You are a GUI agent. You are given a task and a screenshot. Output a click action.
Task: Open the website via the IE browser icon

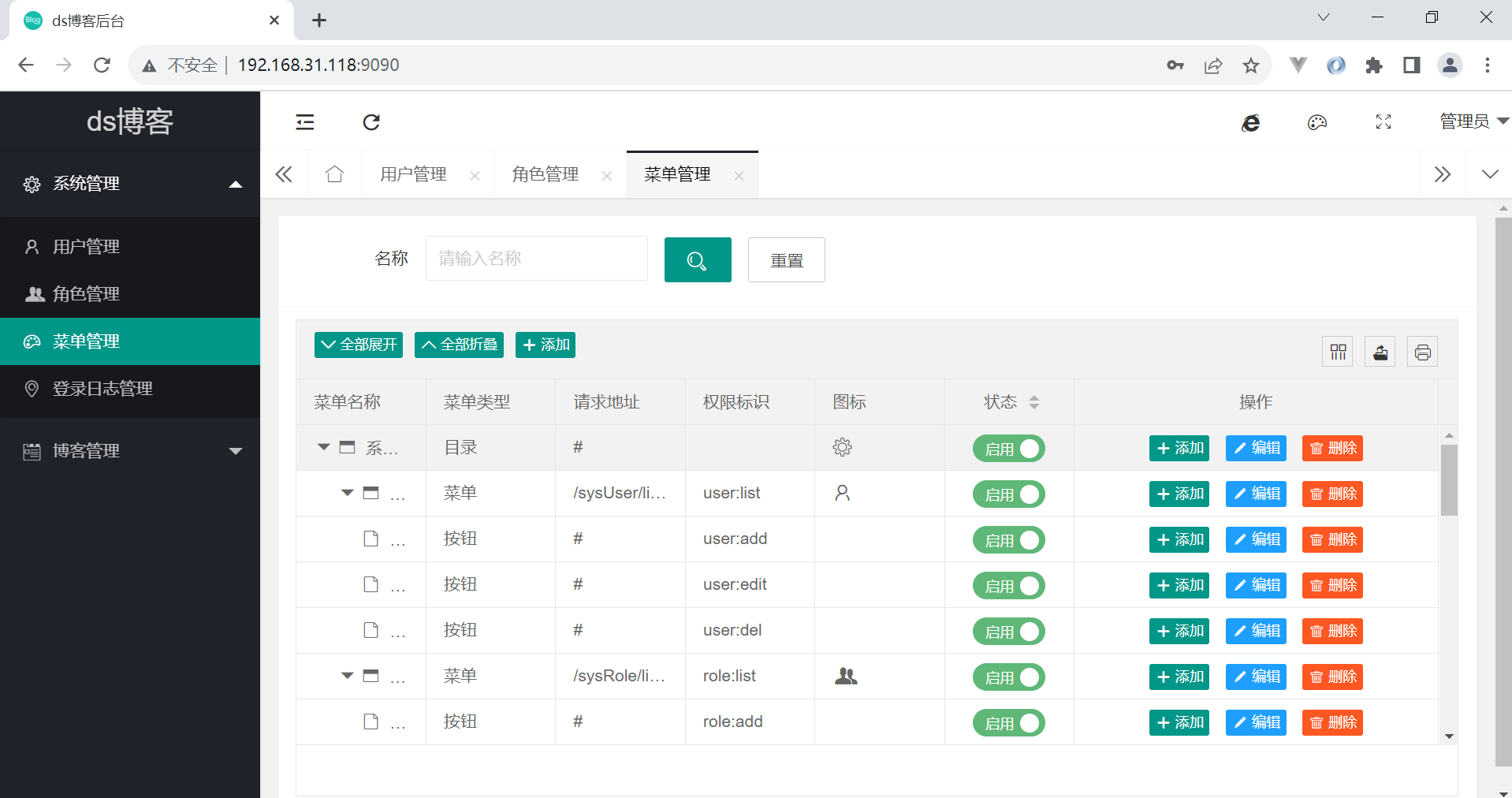pos(1250,122)
